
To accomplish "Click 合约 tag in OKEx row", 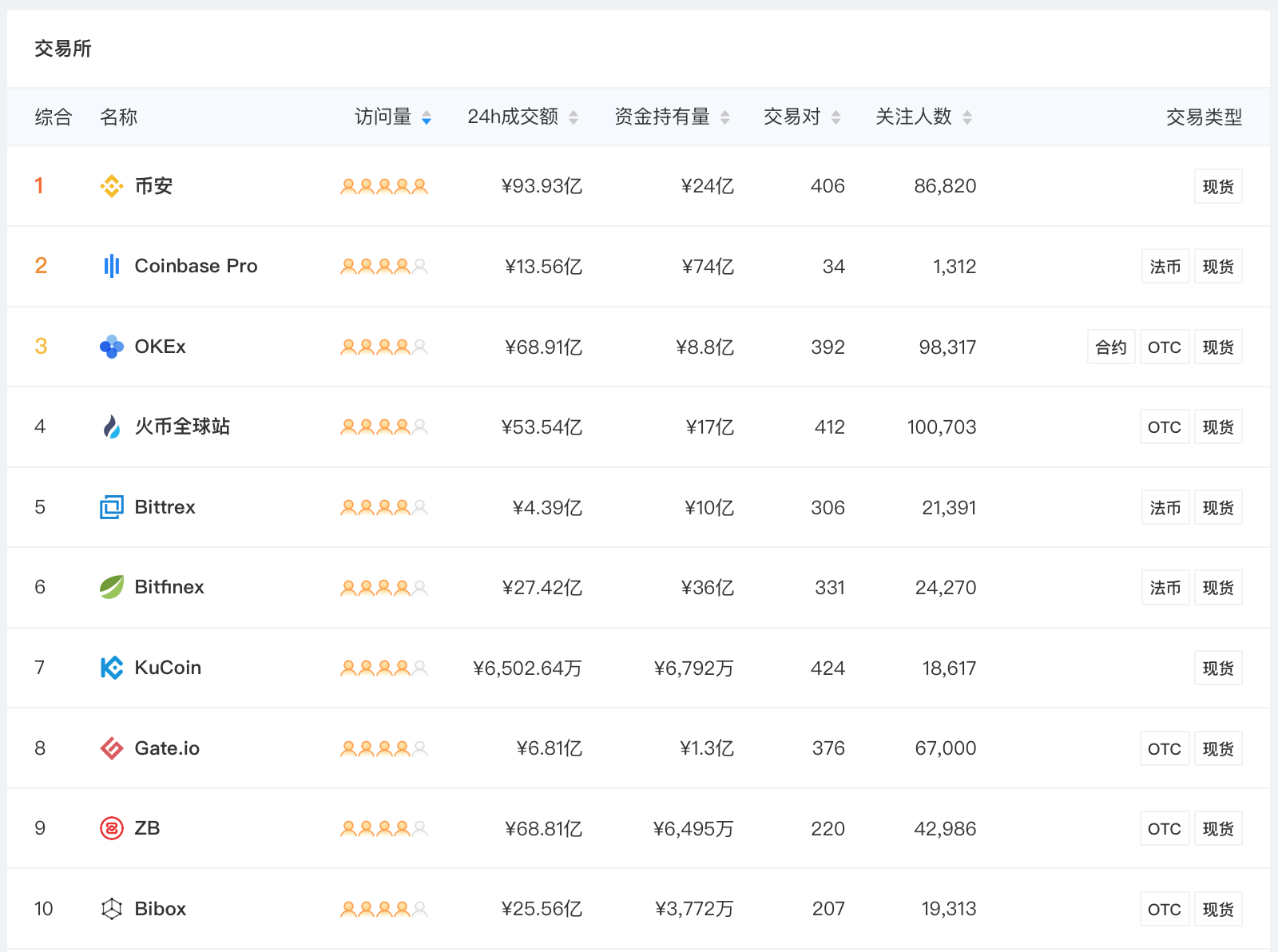I will tap(1111, 347).
